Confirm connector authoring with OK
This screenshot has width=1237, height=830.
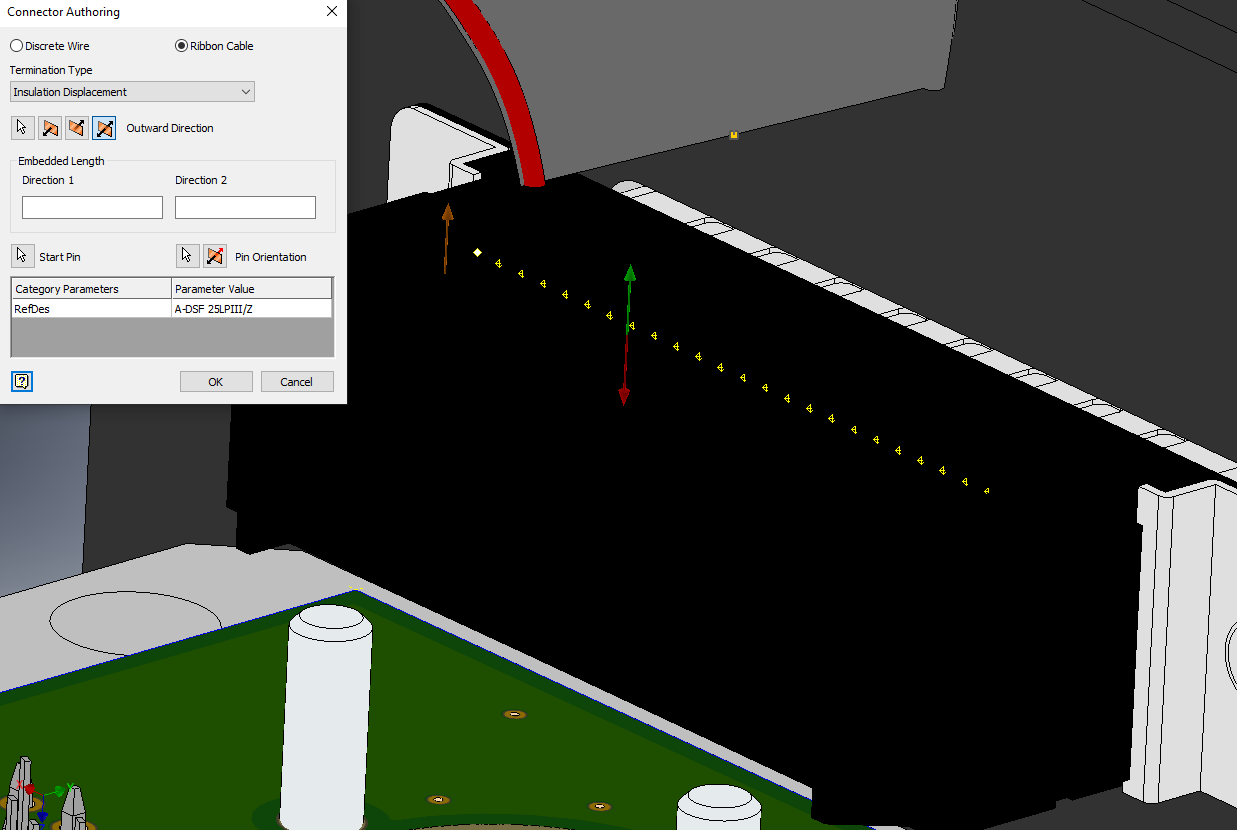click(x=216, y=381)
